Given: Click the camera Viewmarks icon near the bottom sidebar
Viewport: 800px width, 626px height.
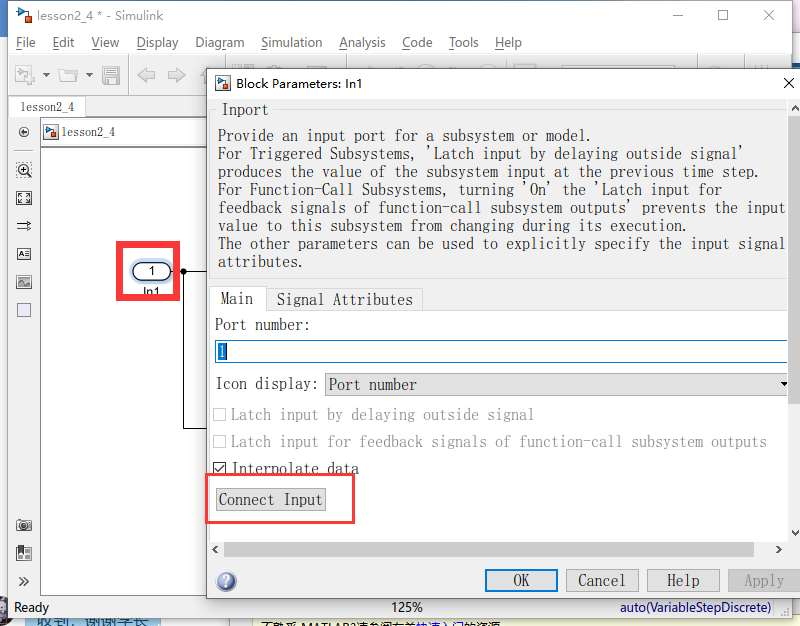Looking at the screenshot, I should (23, 524).
